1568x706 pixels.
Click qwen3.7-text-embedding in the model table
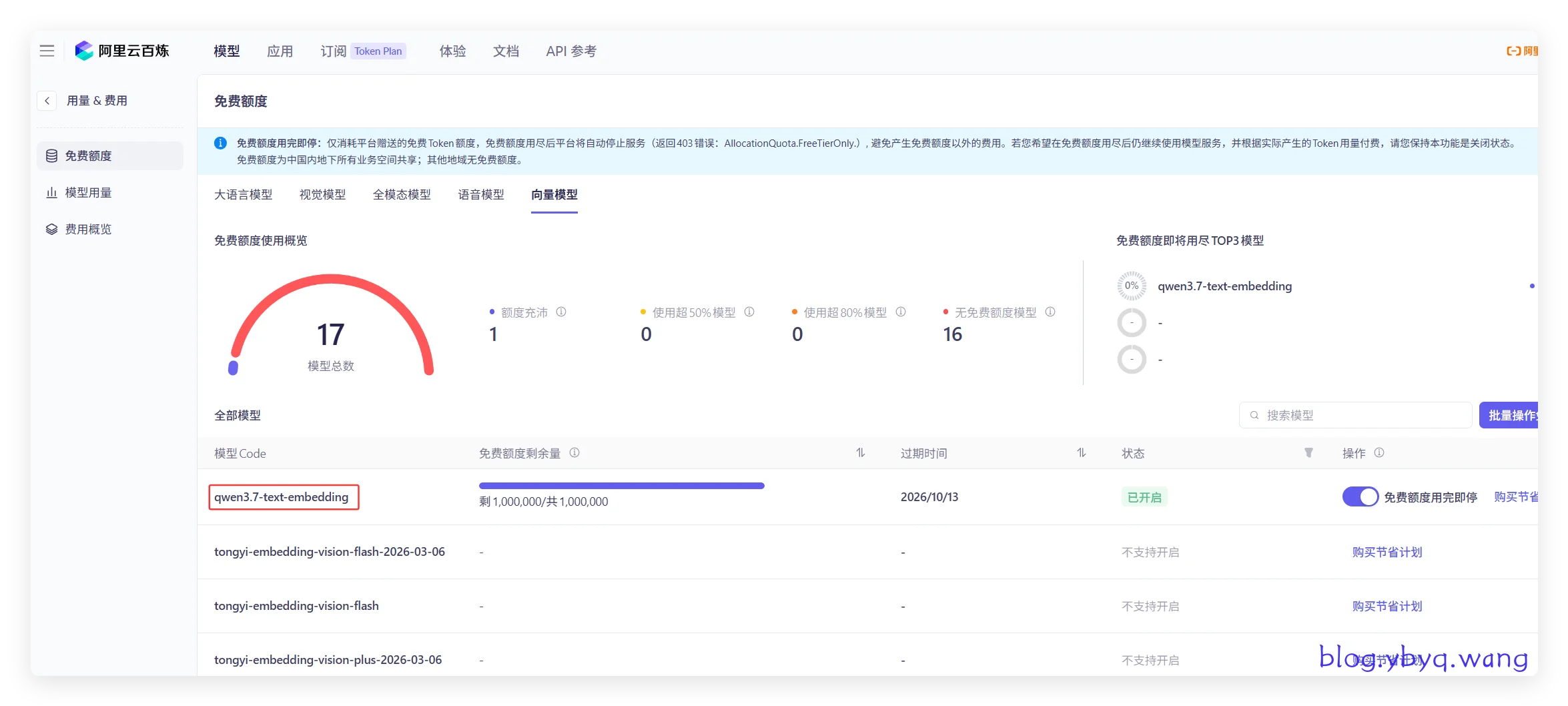282,497
